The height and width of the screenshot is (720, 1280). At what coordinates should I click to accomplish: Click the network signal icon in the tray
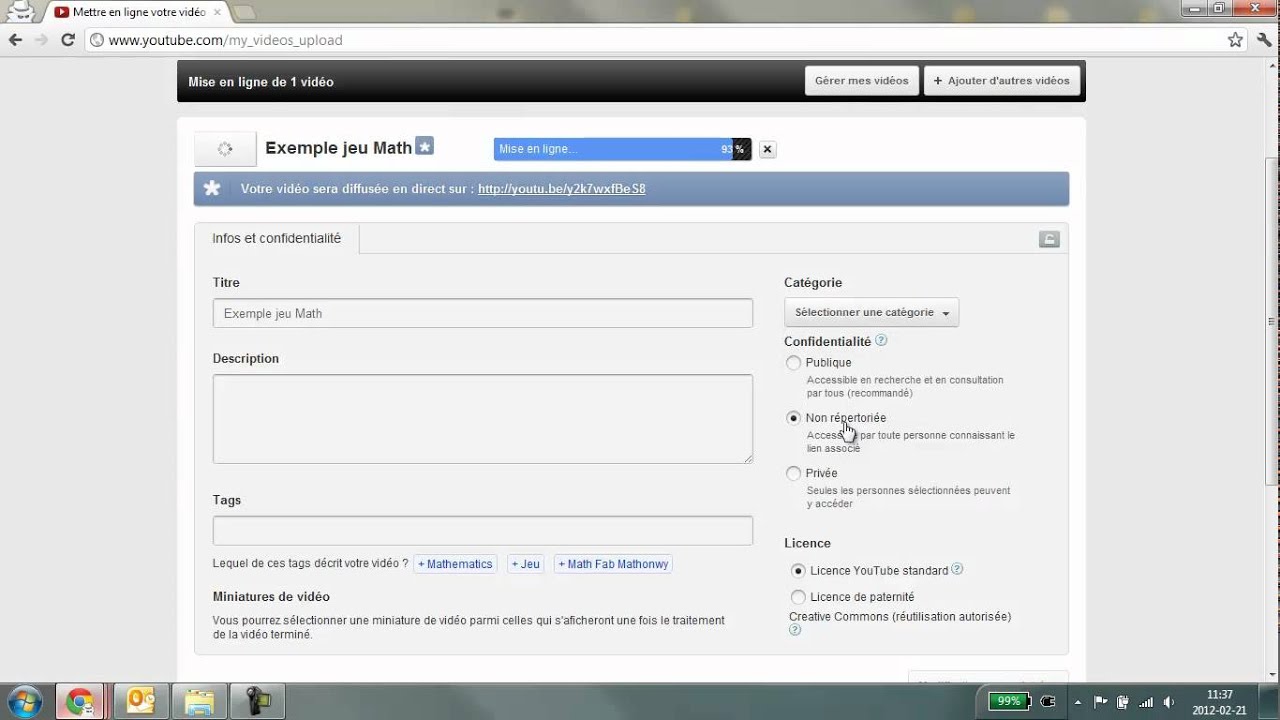(x=1146, y=701)
